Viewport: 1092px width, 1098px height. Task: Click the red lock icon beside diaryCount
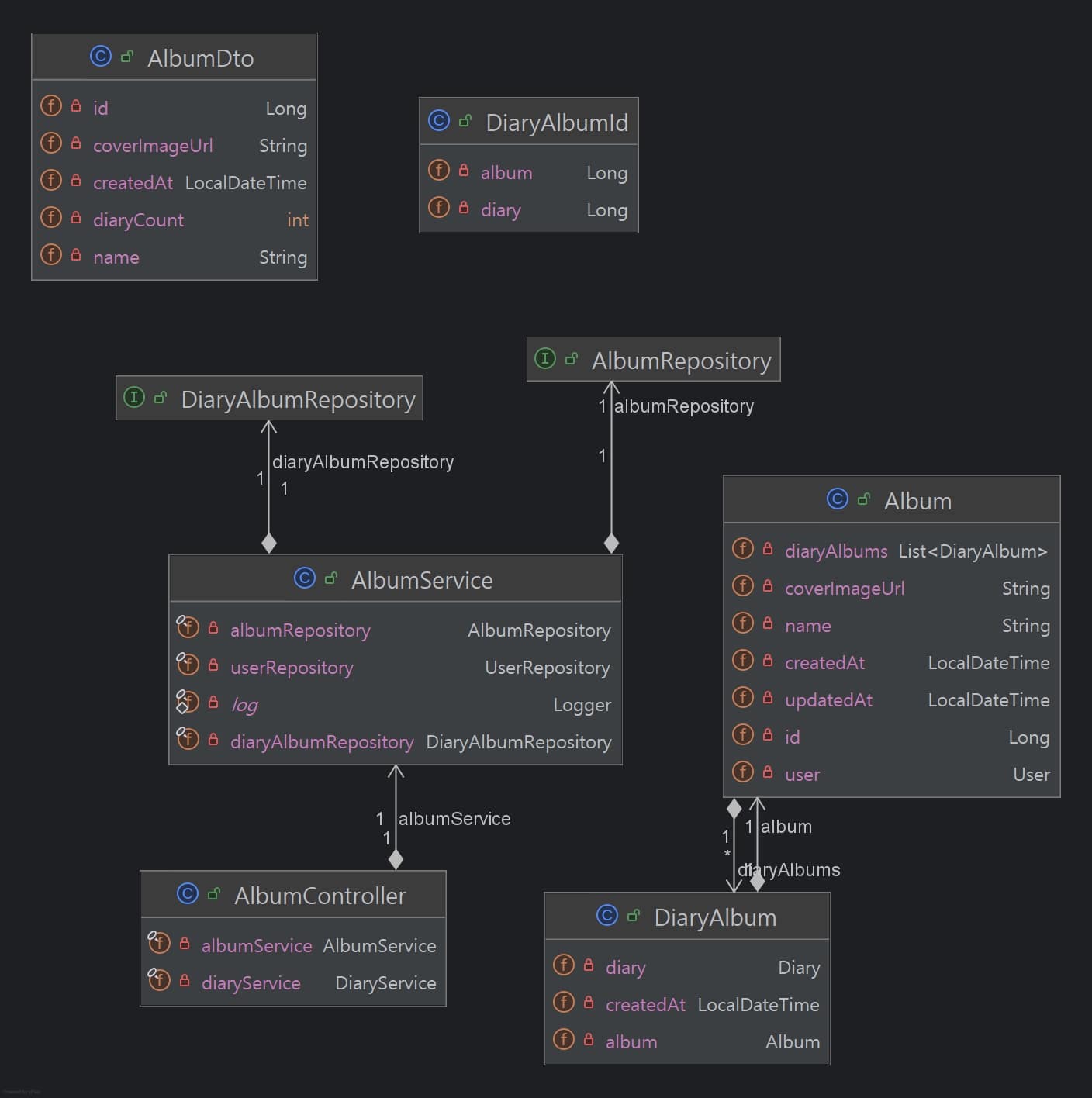pos(76,218)
